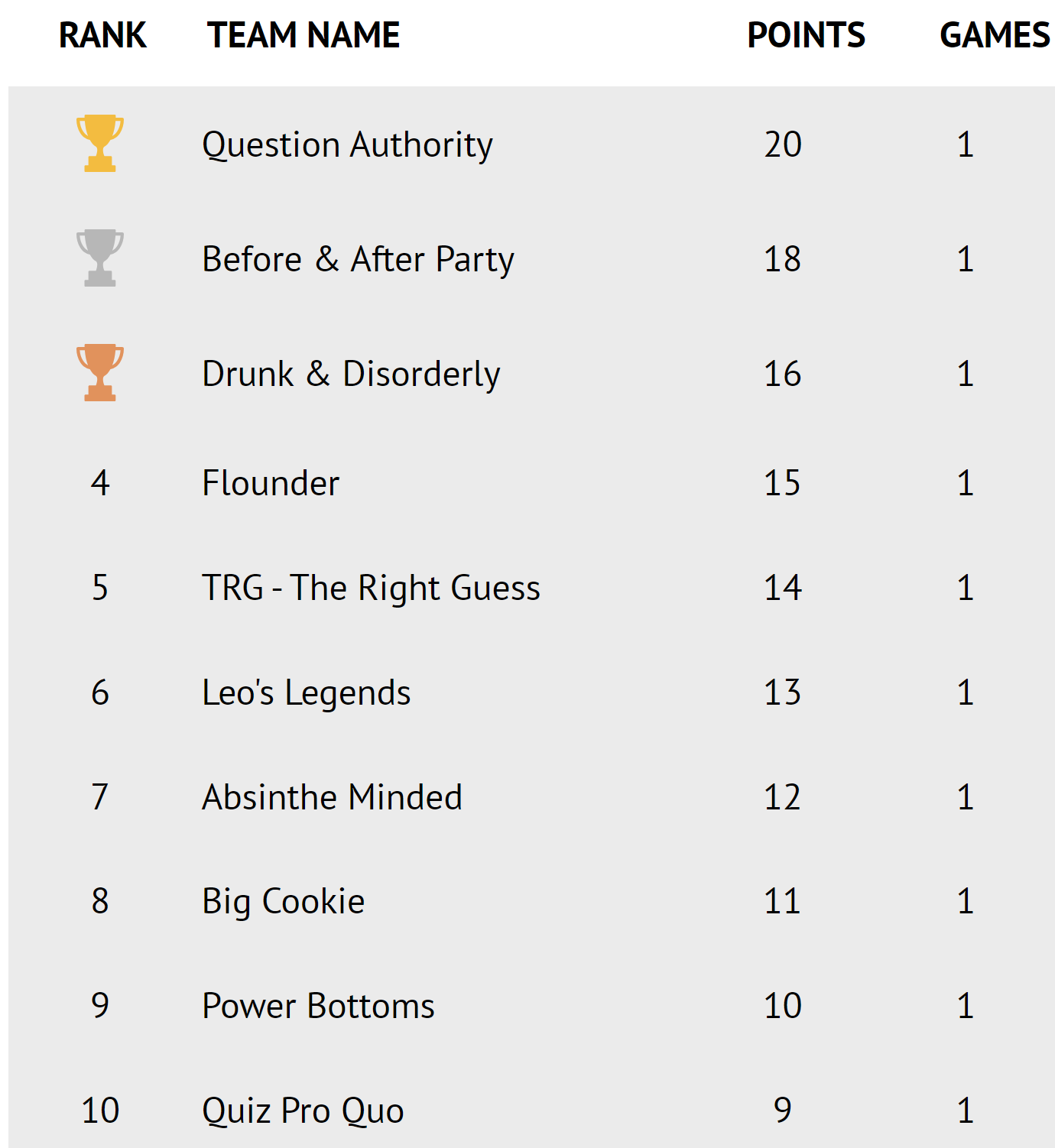Click Question Authority's 20 points value
1055x1148 pixels.
(783, 145)
